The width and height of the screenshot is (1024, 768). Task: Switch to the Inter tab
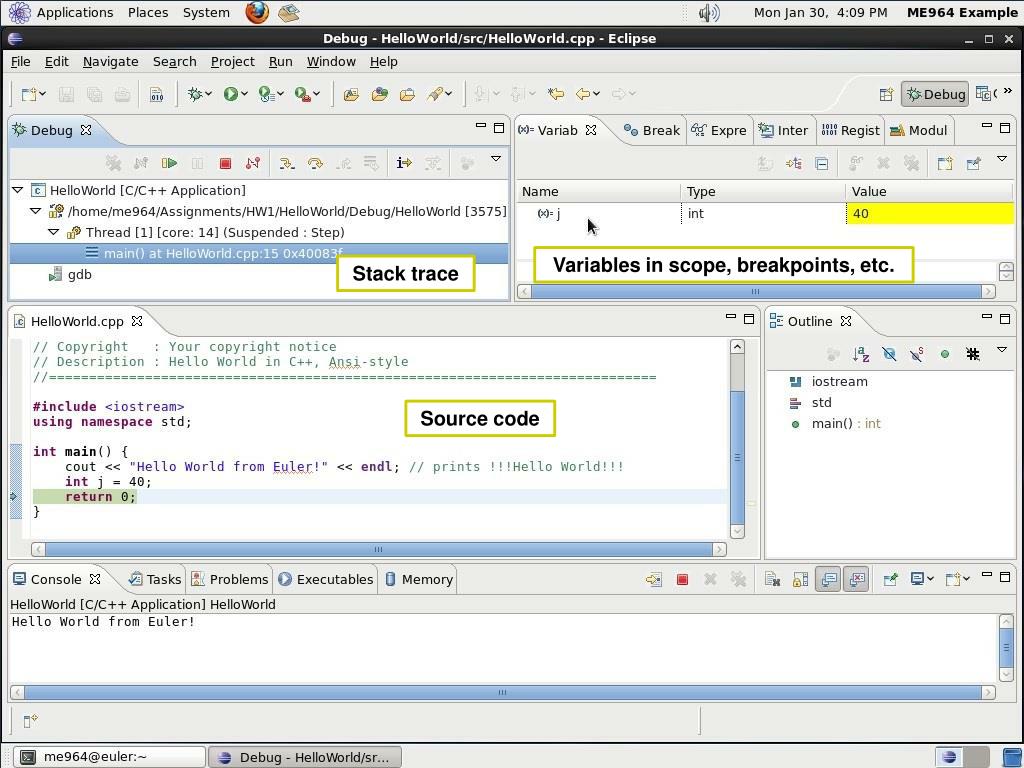[784, 131]
